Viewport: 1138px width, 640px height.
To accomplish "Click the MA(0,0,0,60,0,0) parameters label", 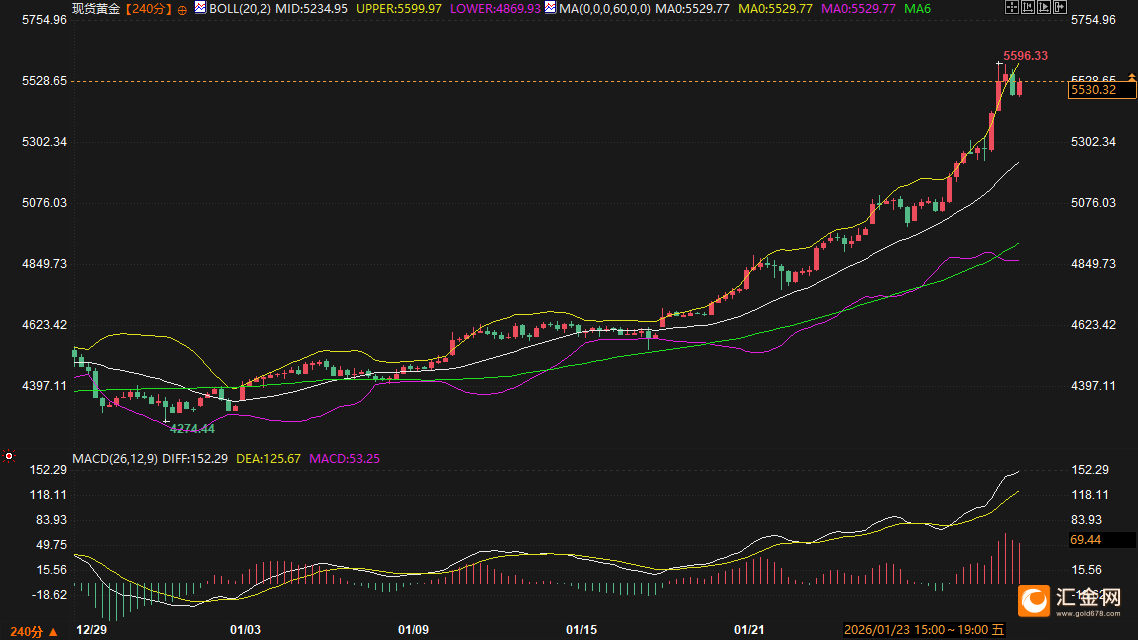I will [x=606, y=8].
